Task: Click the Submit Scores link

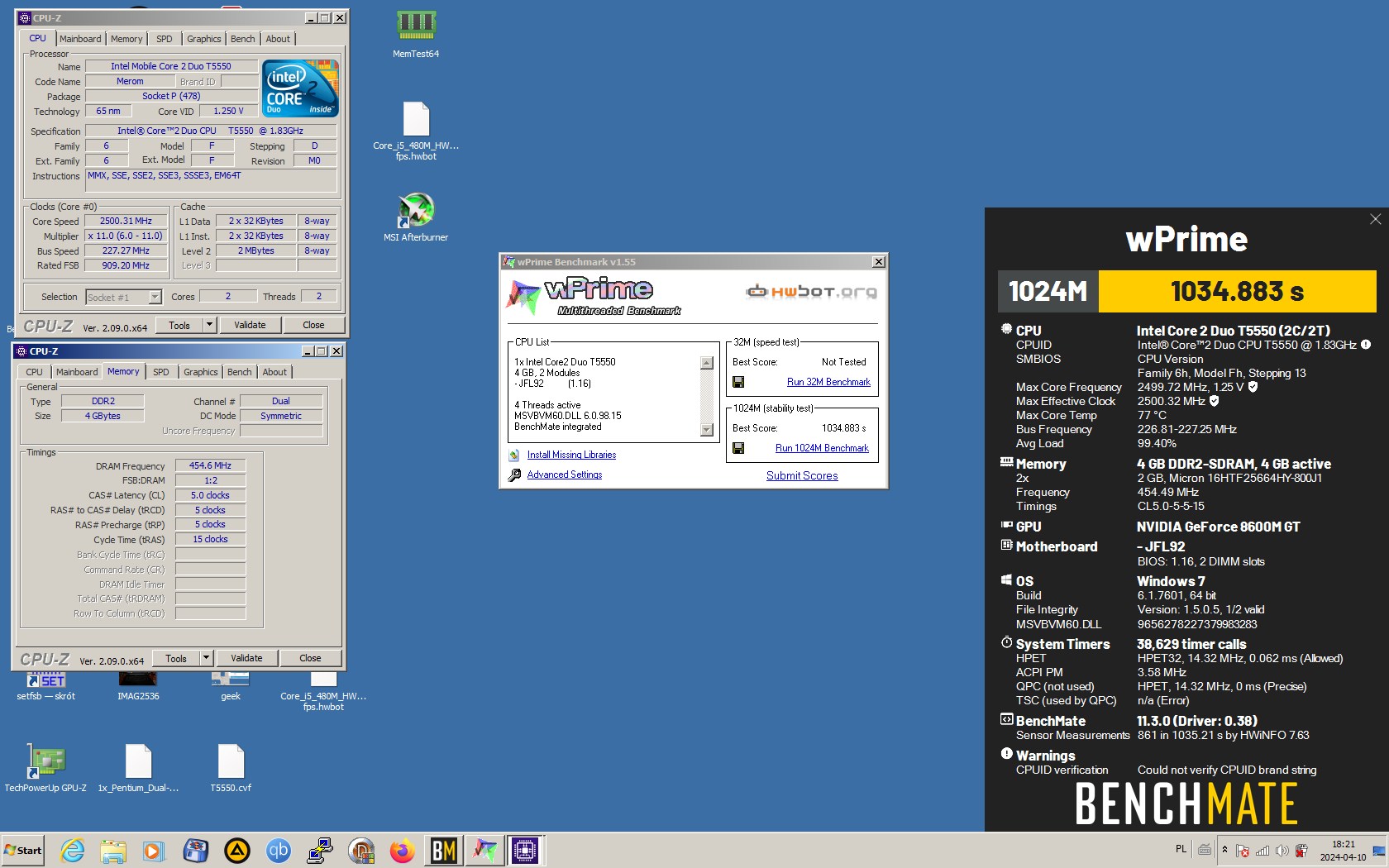Action: [x=802, y=475]
